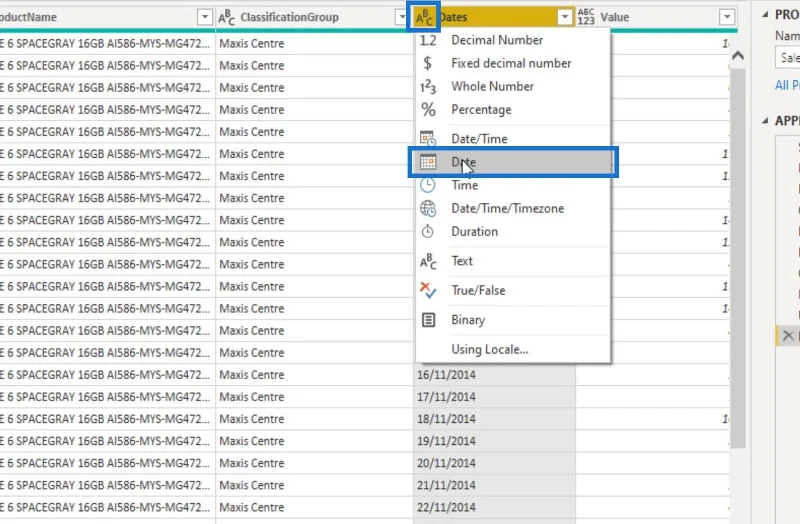Choose Time data type
Screen dimensions: 800x524
(513, 185)
